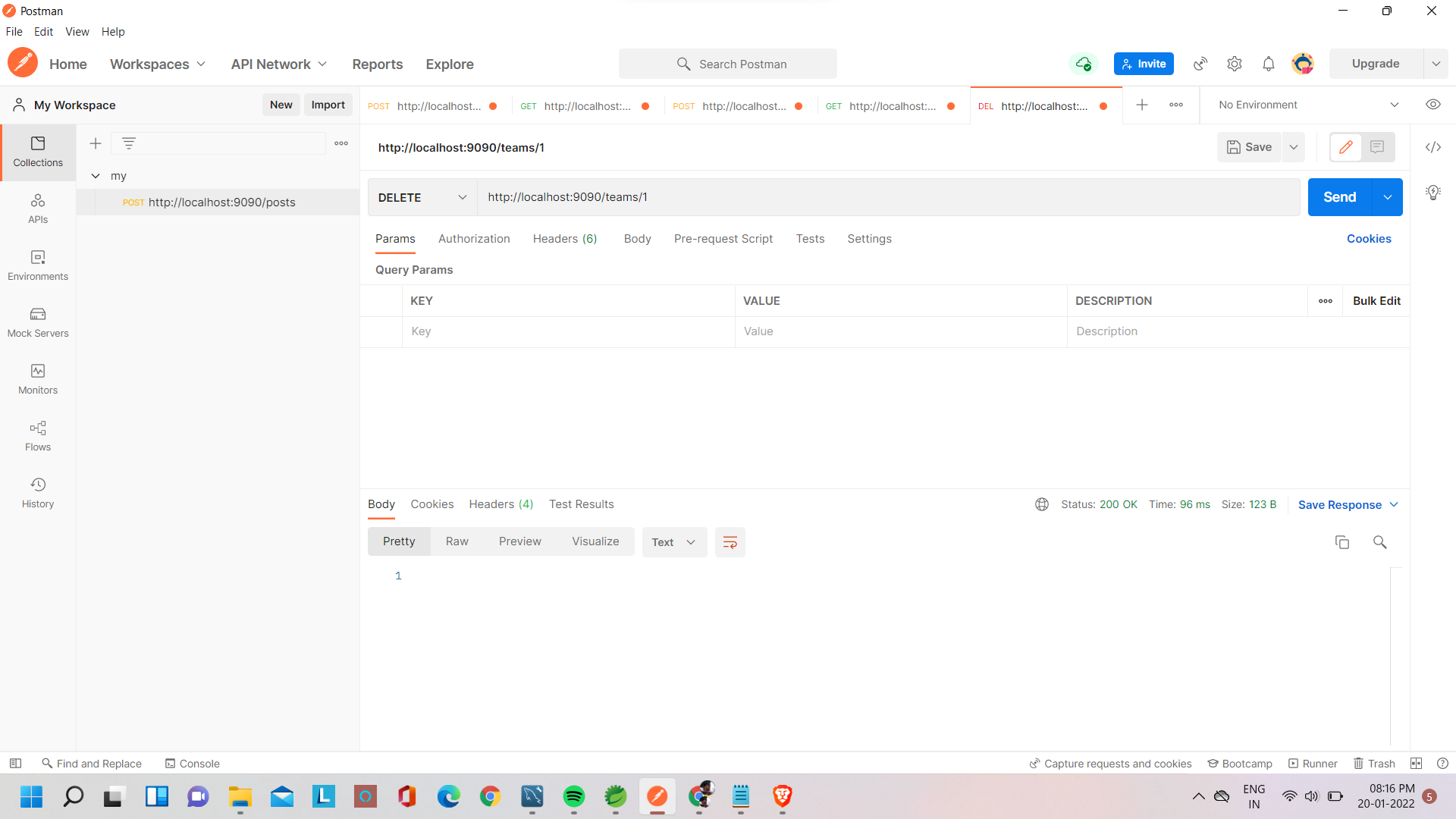
Task: Click the request URL input field
Action: tap(758, 196)
